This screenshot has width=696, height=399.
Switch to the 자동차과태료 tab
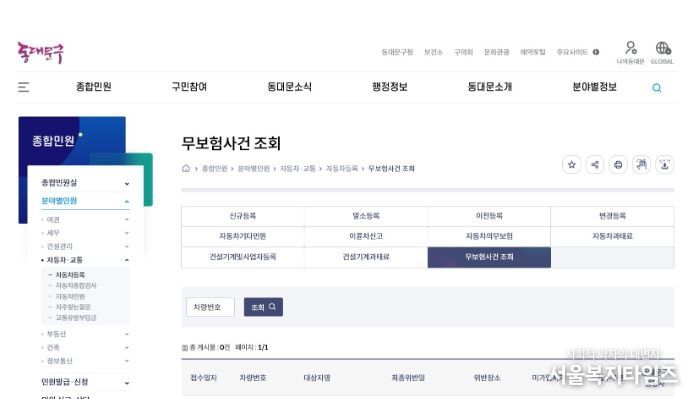[x=613, y=237]
